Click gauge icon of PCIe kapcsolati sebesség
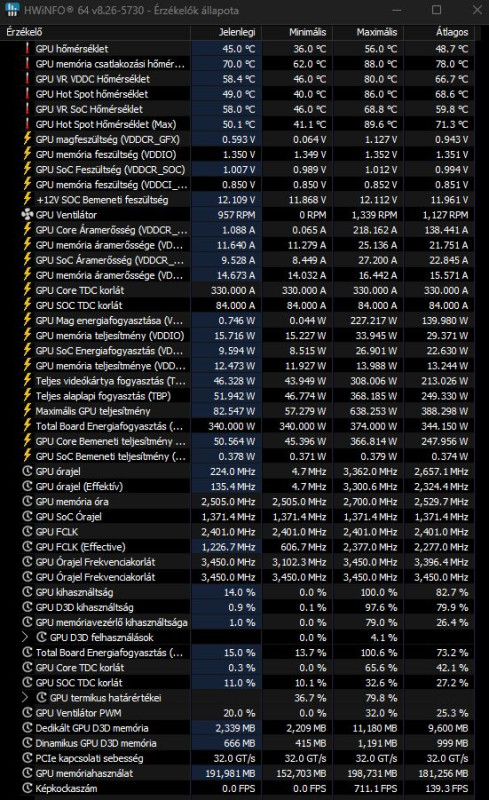Image resolution: width=489 pixels, height=800 pixels. 28,758
